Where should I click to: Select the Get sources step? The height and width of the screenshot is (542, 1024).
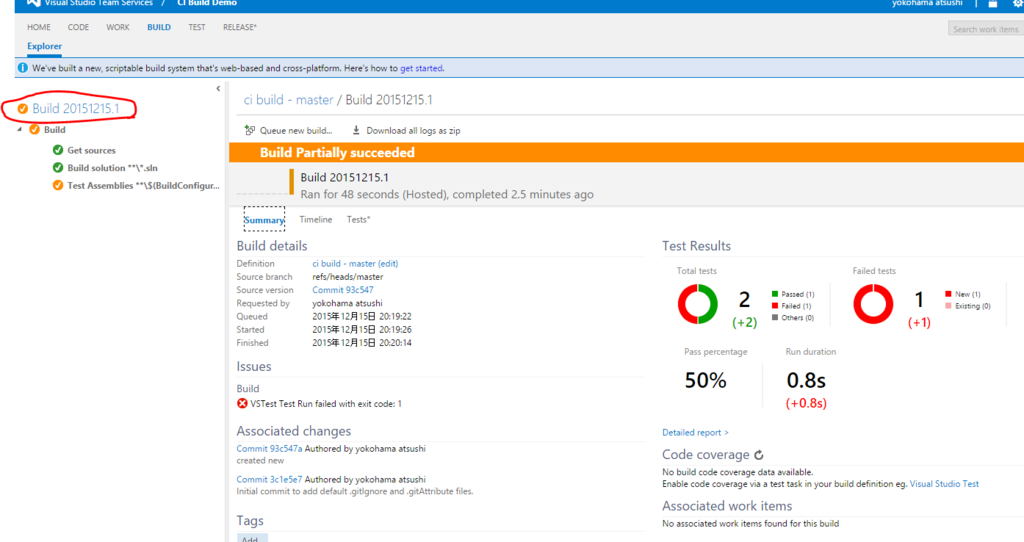91,150
